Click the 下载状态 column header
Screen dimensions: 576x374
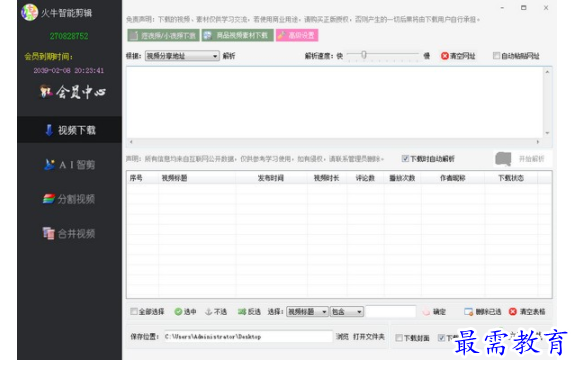(x=511, y=178)
